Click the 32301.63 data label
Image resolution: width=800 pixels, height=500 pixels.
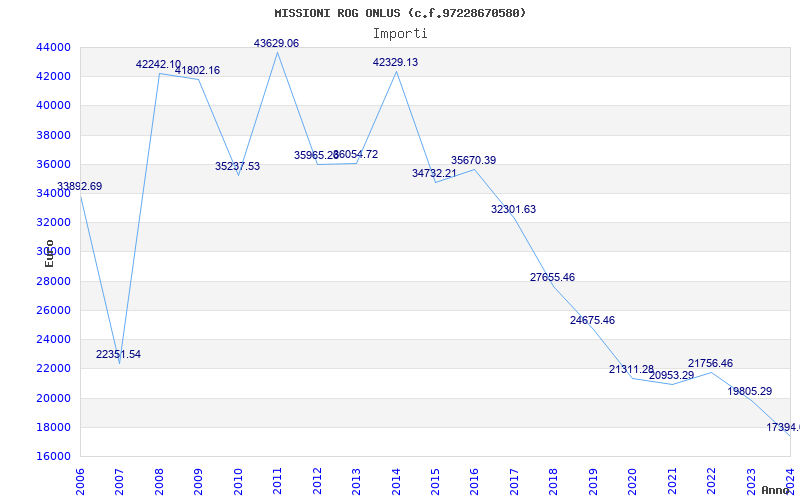[513, 209]
